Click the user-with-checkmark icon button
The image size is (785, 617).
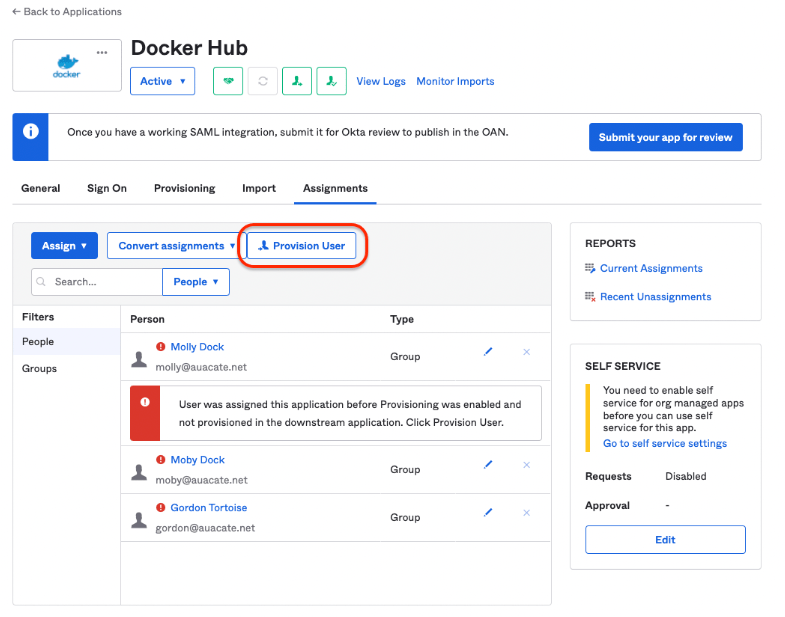pos(331,81)
